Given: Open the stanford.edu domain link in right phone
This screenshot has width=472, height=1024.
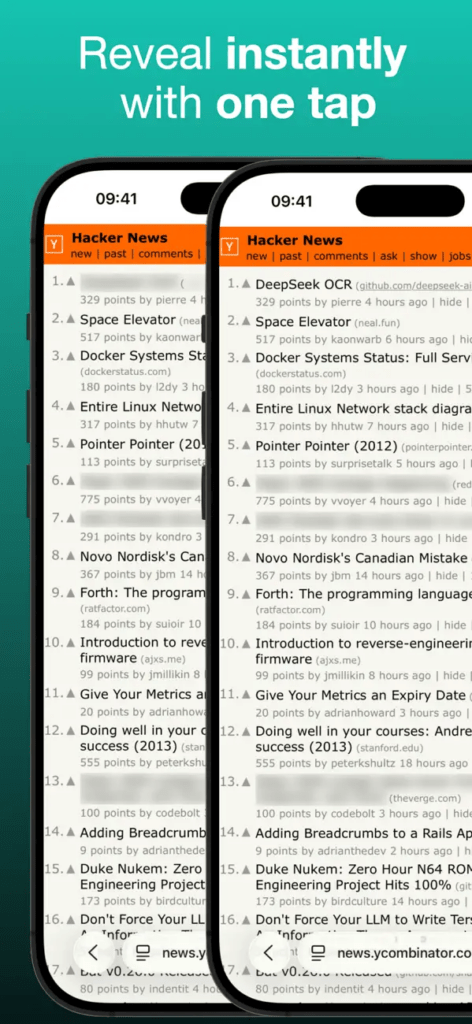Looking at the screenshot, I should pos(388,748).
